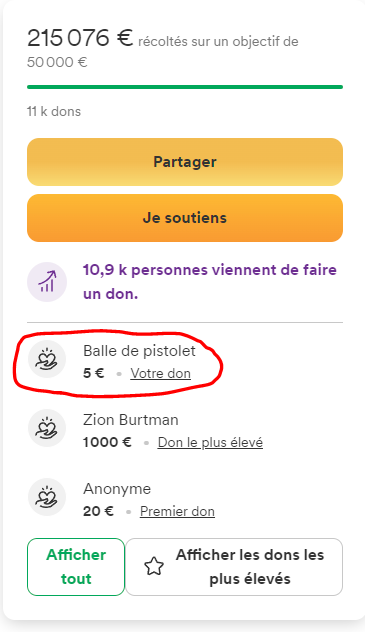Select donor name Anonyme

click(117, 489)
